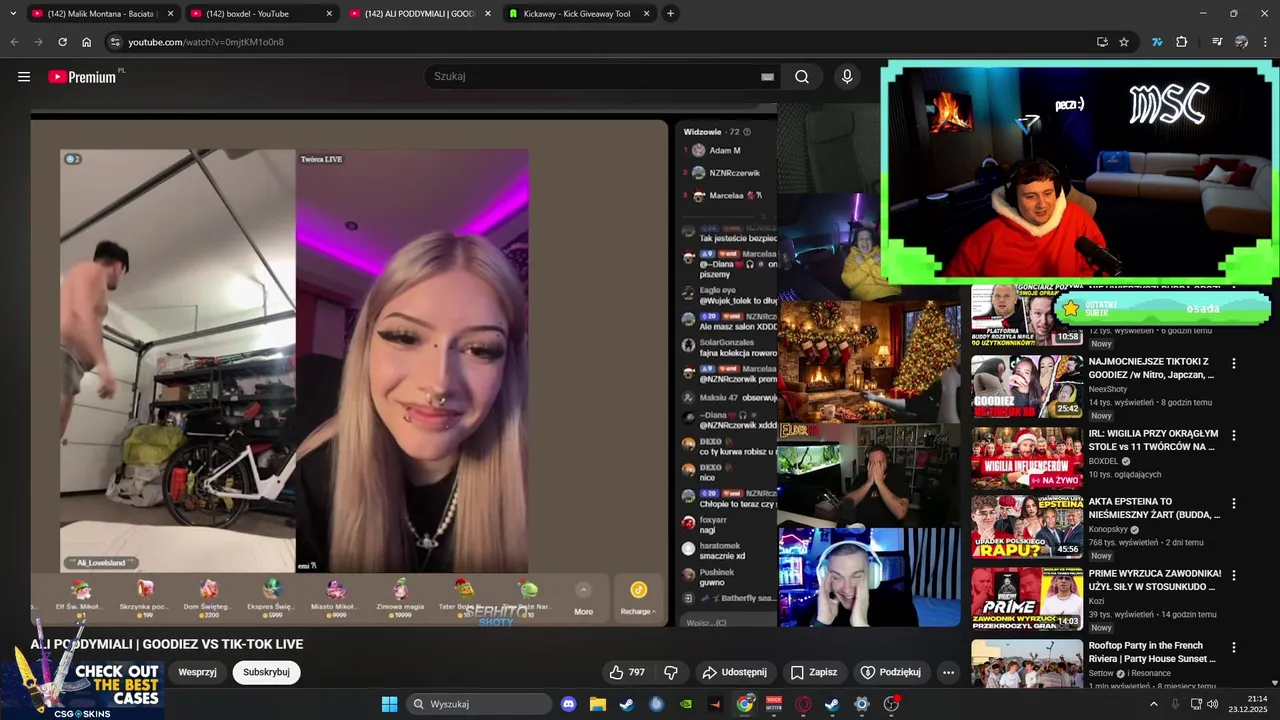
Task: Open the Windows Start menu
Action: click(389, 704)
